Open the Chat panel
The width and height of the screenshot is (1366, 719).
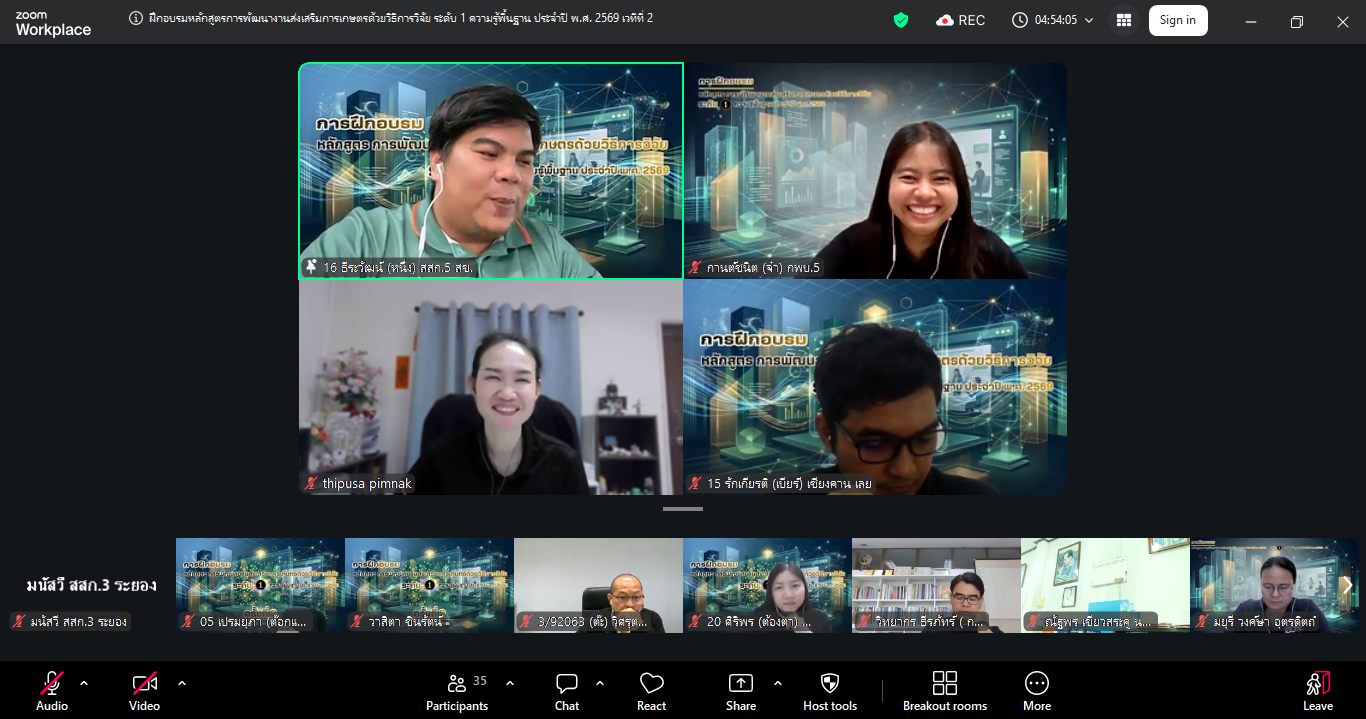(x=567, y=690)
